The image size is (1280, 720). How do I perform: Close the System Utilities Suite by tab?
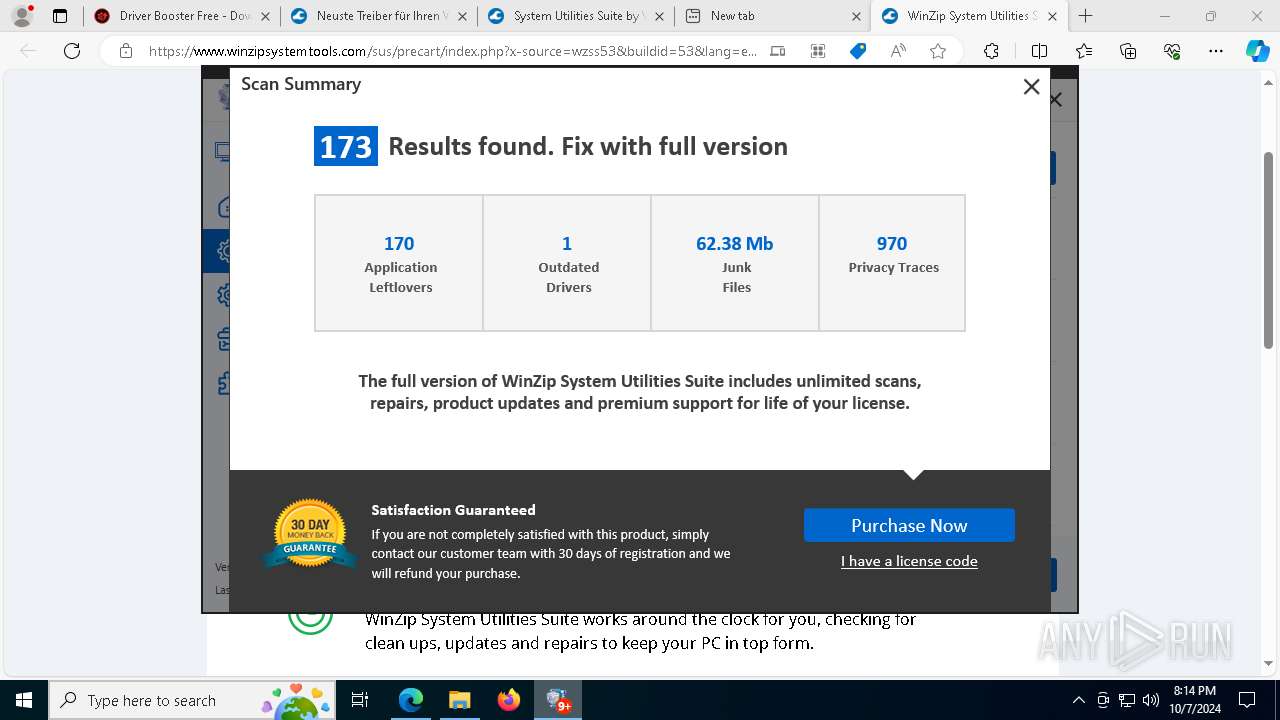(x=658, y=16)
